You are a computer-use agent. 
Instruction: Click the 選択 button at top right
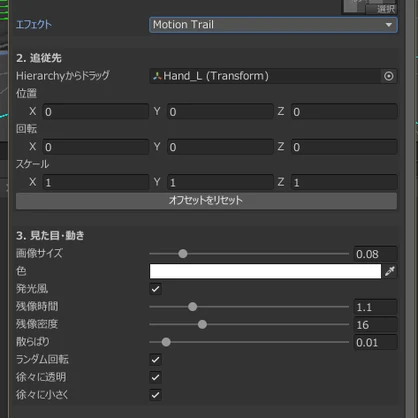click(x=382, y=9)
